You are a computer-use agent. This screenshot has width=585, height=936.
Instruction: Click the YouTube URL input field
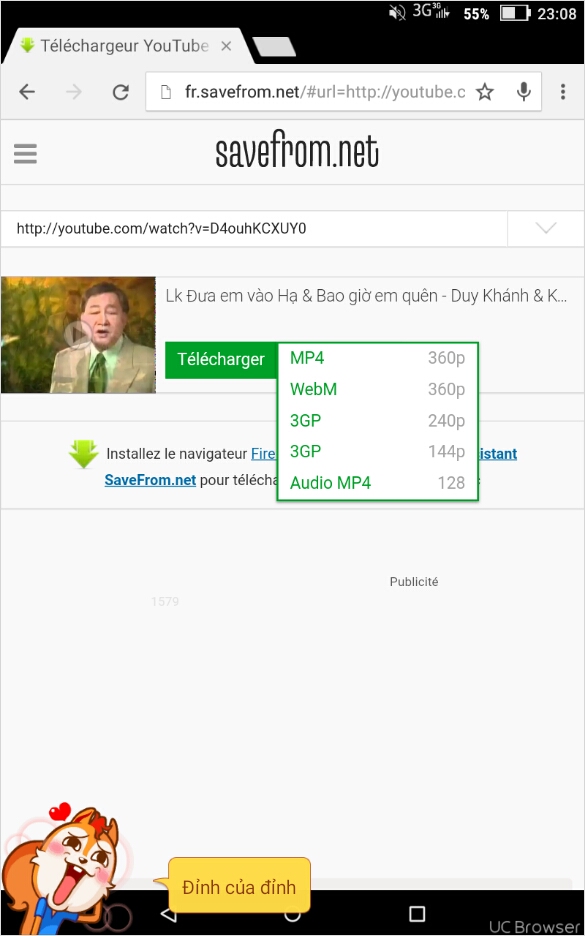(254, 229)
